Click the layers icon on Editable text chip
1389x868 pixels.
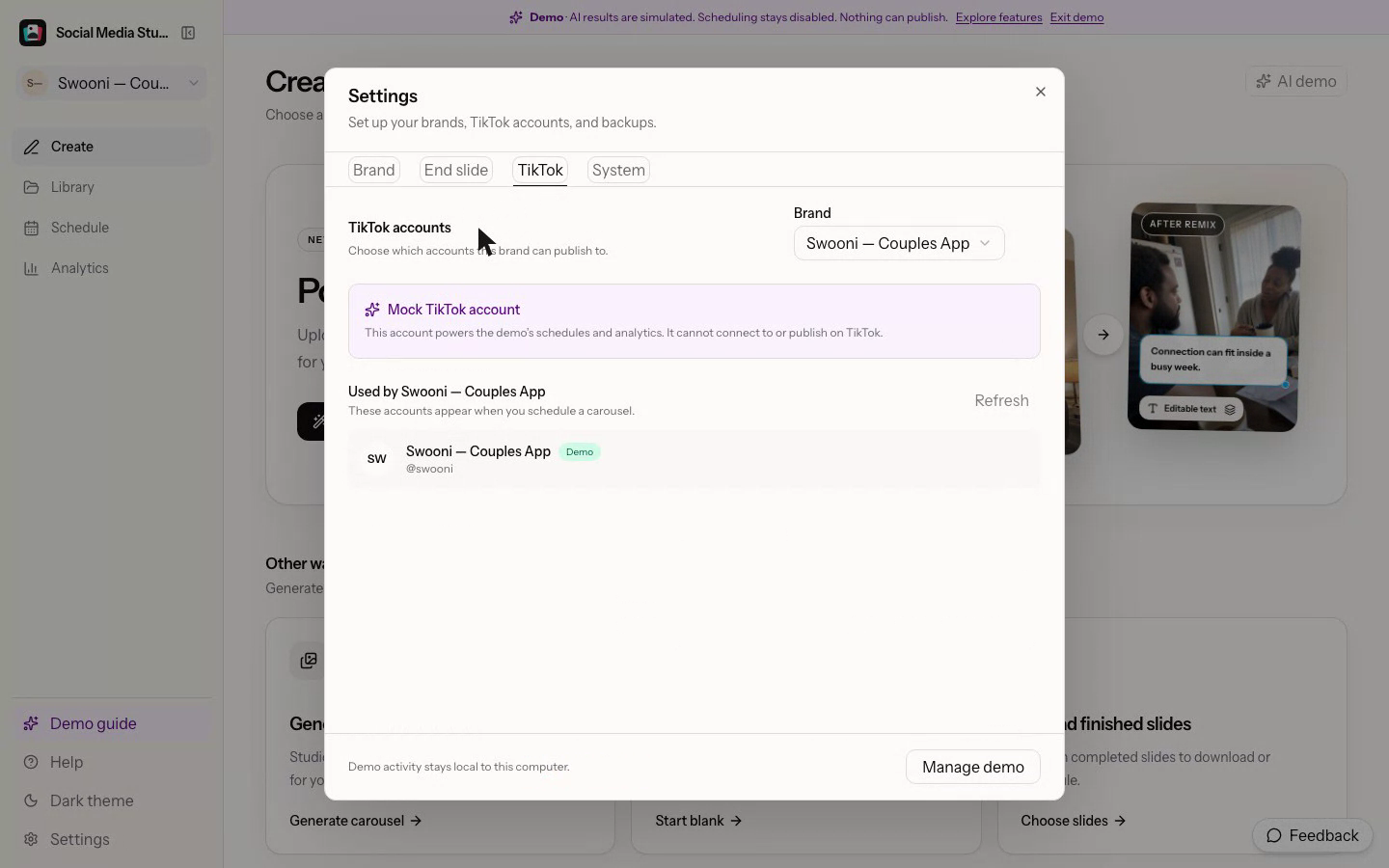pyautogui.click(x=1230, y=409)
